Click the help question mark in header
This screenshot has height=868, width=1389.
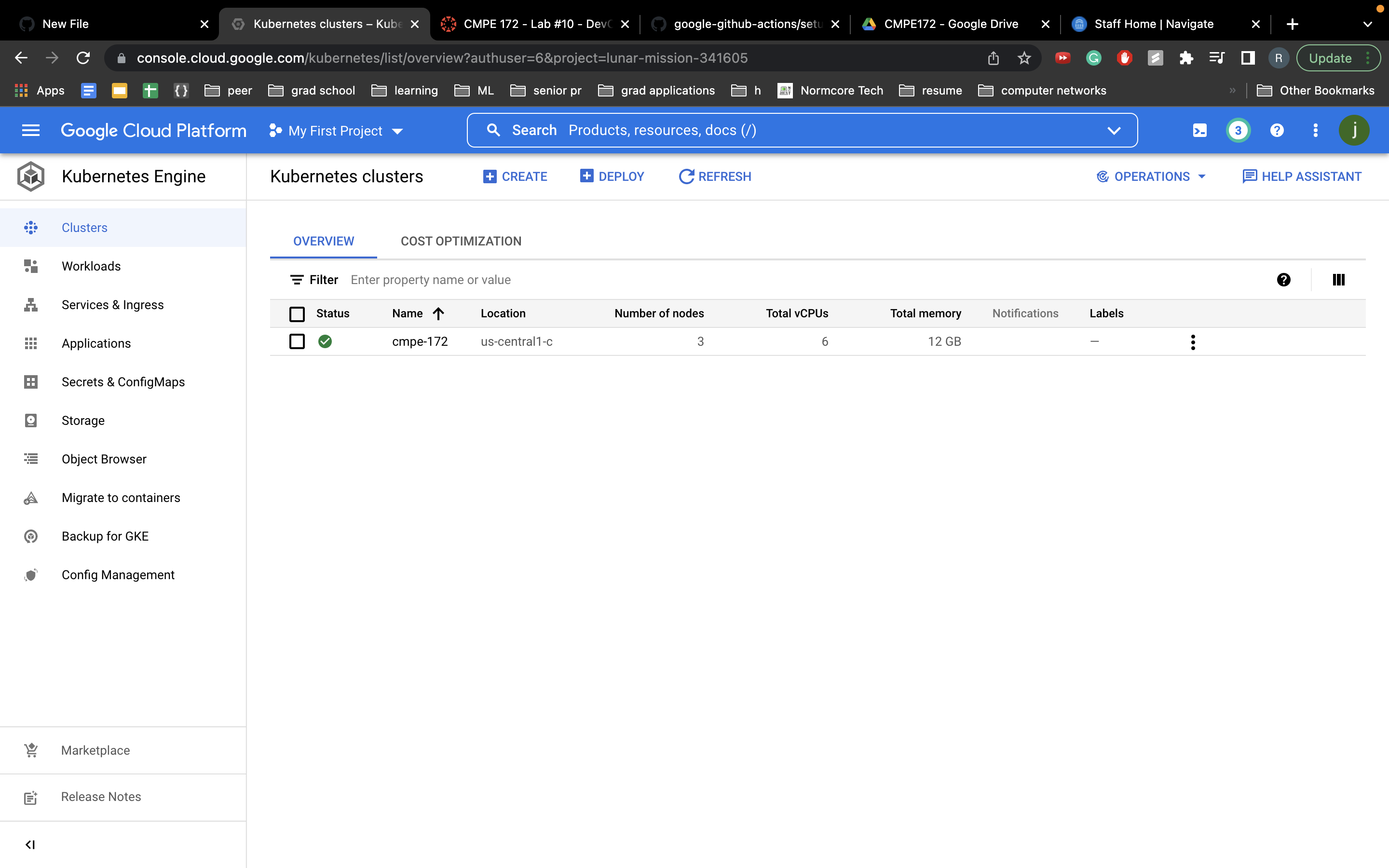(x=1277, y=130)
